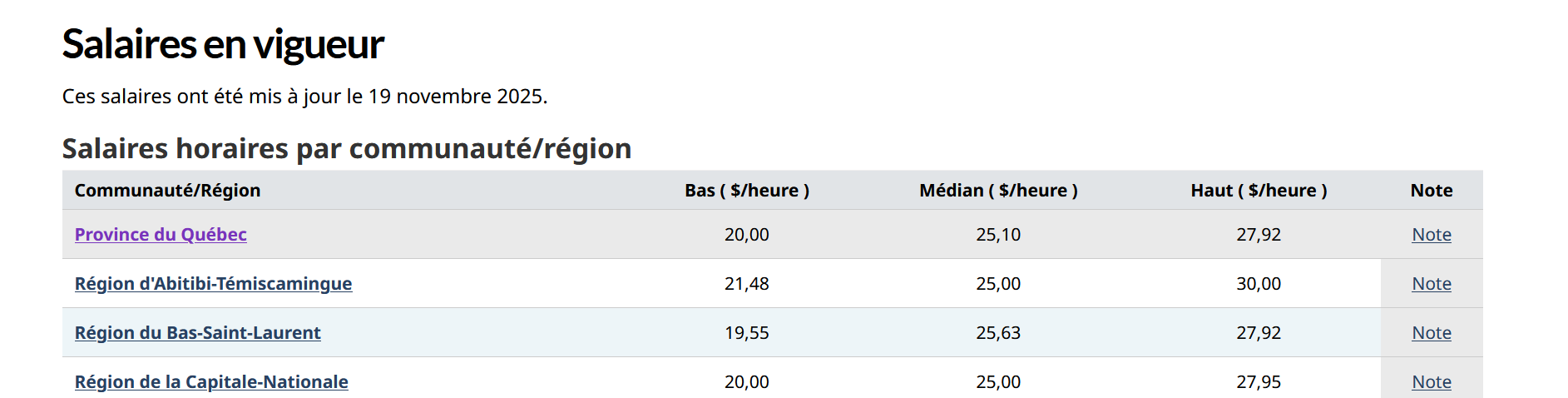Click the Salaires en vigueur heading
The image size is (1568, 398).
[223, 44]
